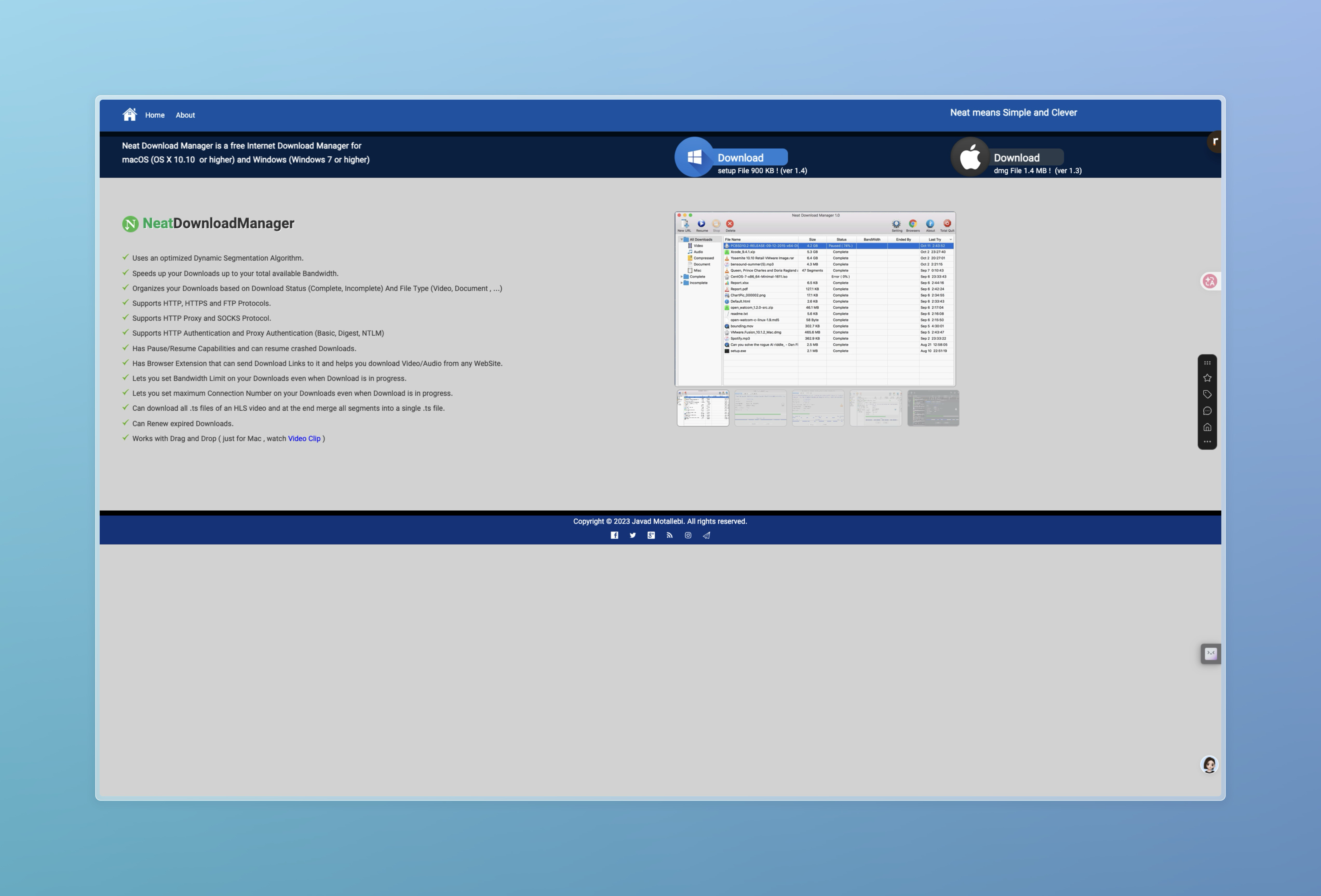
Task: Click the 'Neat Download Manager is a free' description
Action: click(x=246, y=153)
